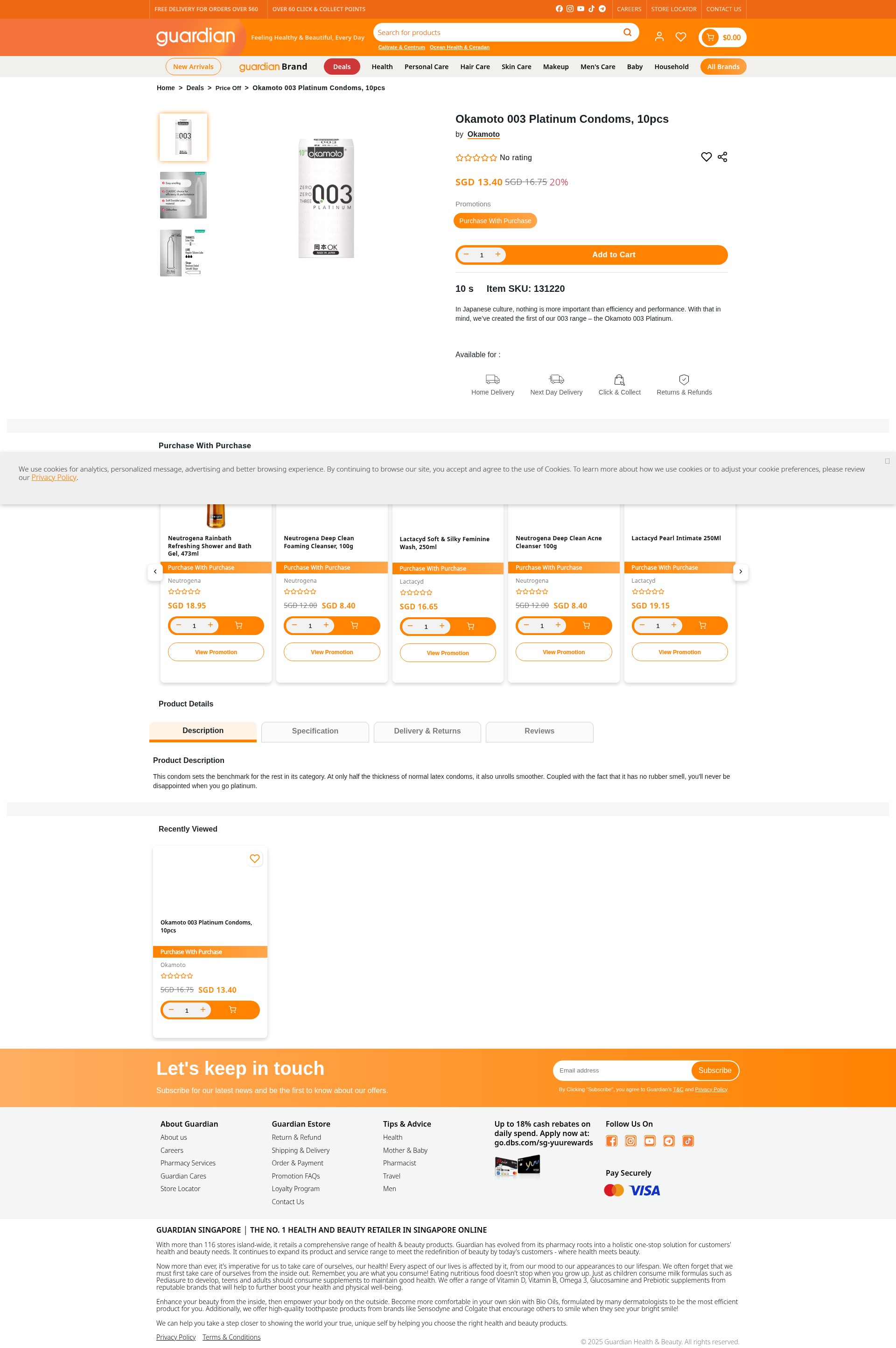Open Instagram icon in top bar
The width and height of the screenshot is (896, 1348).
pos(570,8)
